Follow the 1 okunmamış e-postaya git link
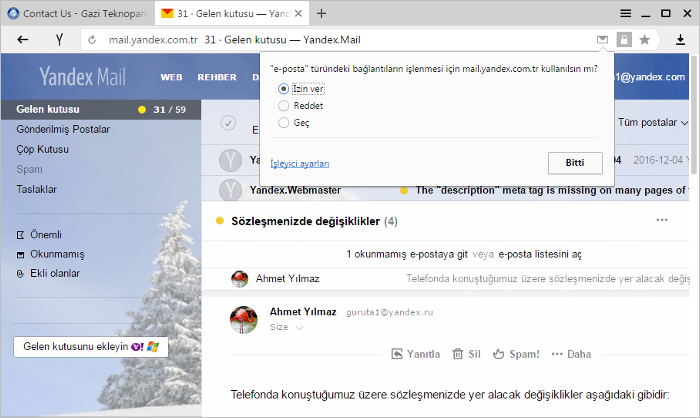This screenshot has width=700, height=418. [x=407, y=255]
